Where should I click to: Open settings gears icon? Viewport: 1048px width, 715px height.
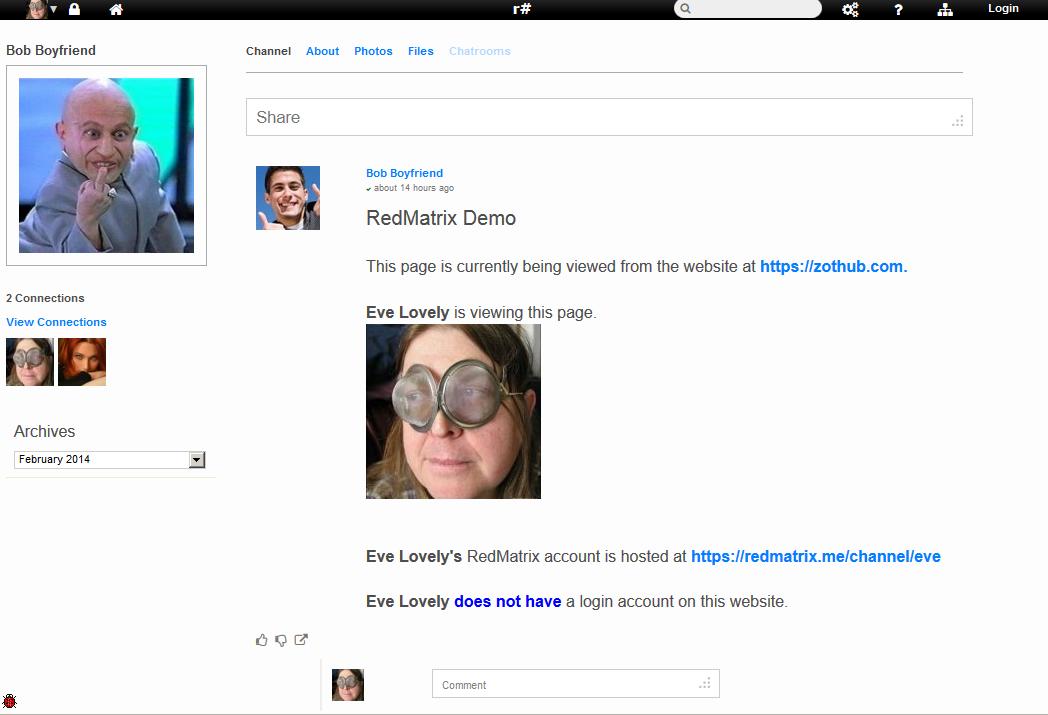pos(850,9)
